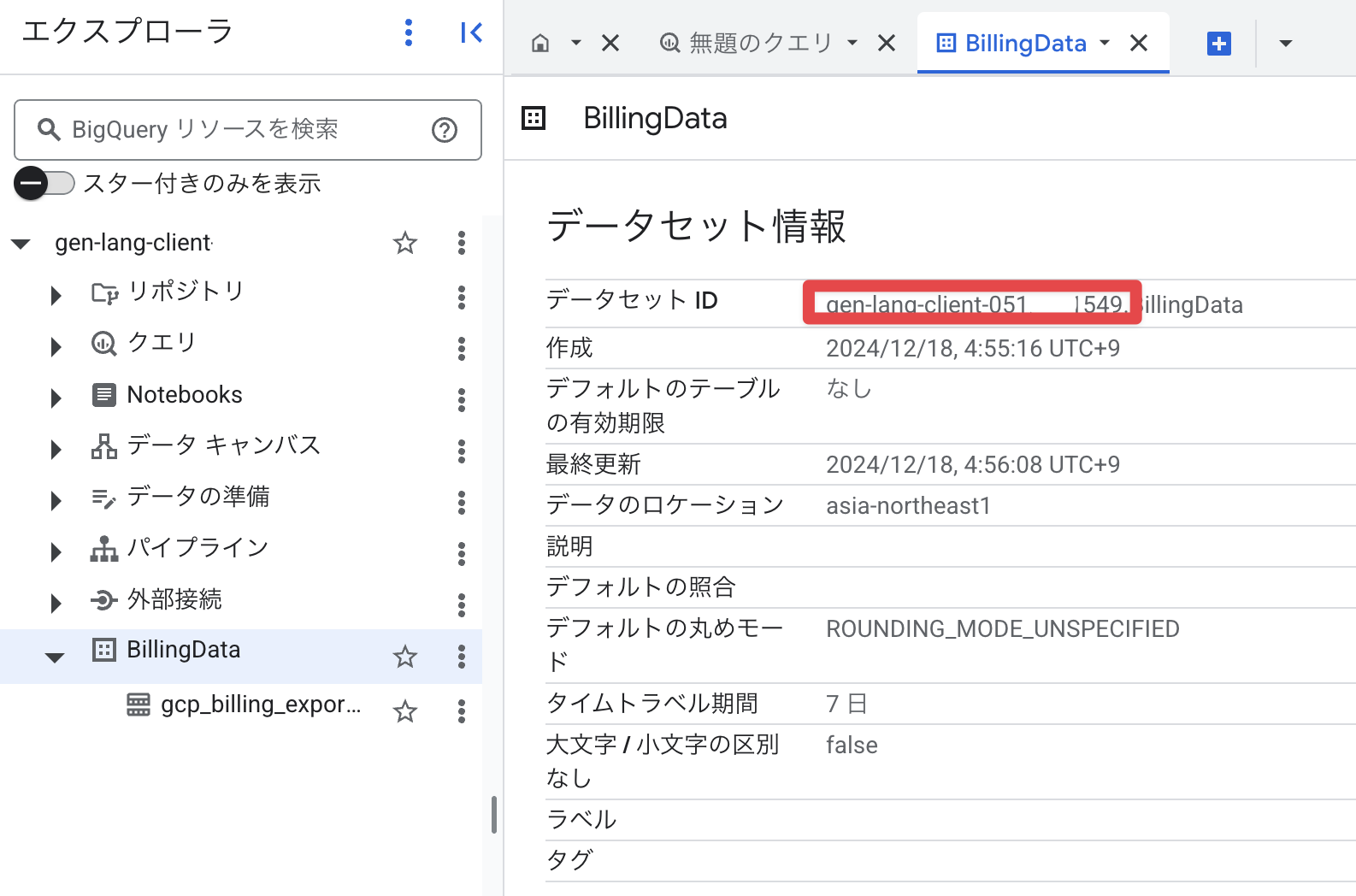
Task: Open the gcp_billing_export table
Action: (x=260, y=704)
